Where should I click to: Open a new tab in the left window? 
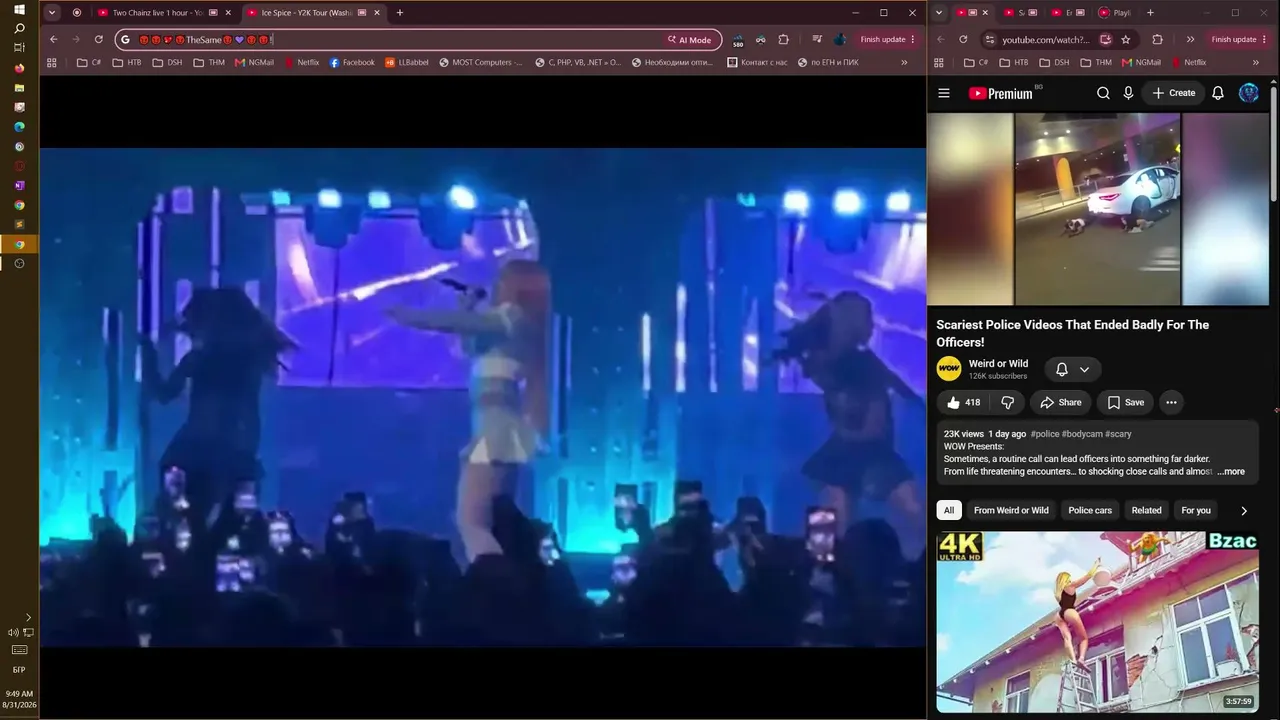point(400,13)
